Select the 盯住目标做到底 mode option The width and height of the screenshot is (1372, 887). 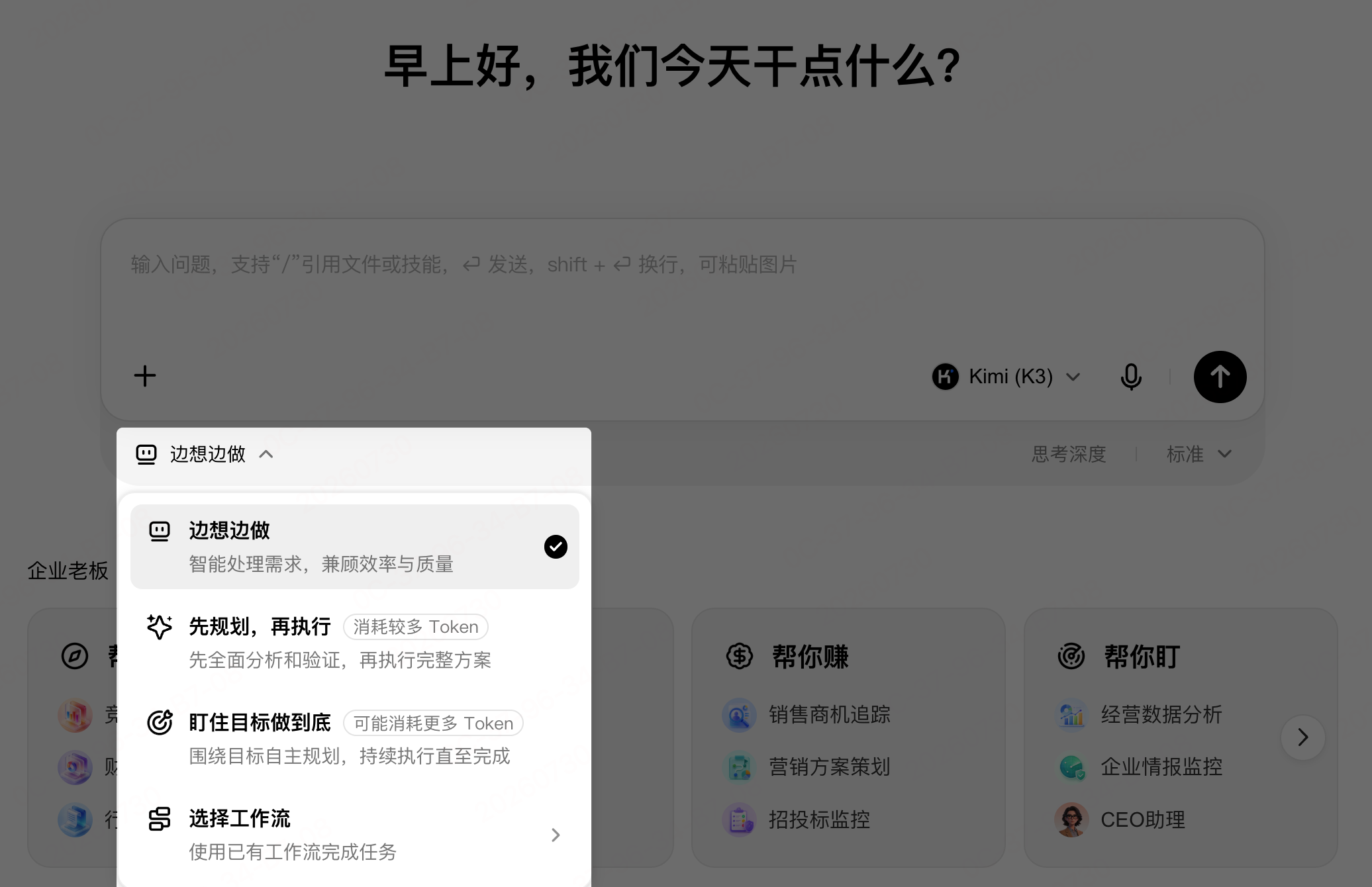(x=354, y=739)
